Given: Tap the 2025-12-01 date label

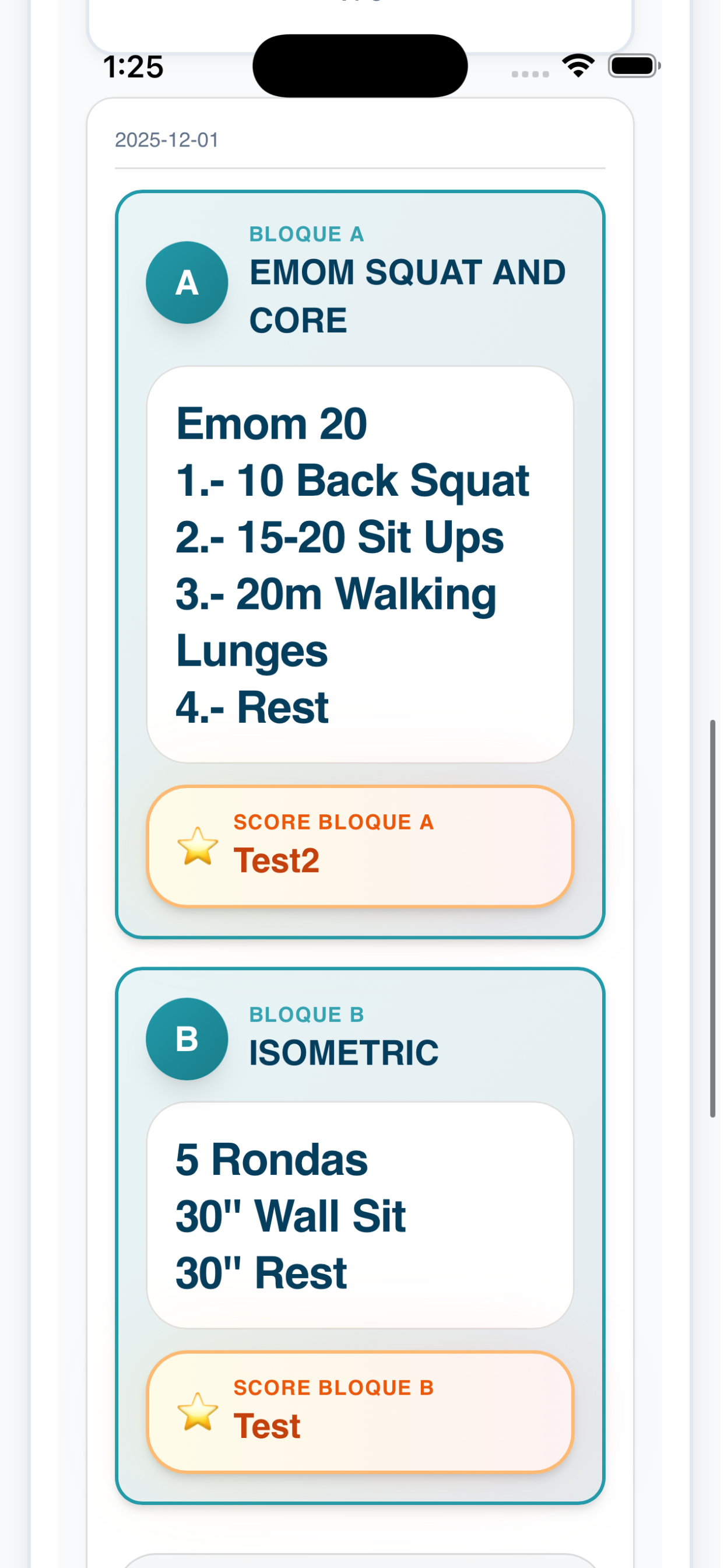Looking at the screenshot, I should click(167, 141).
